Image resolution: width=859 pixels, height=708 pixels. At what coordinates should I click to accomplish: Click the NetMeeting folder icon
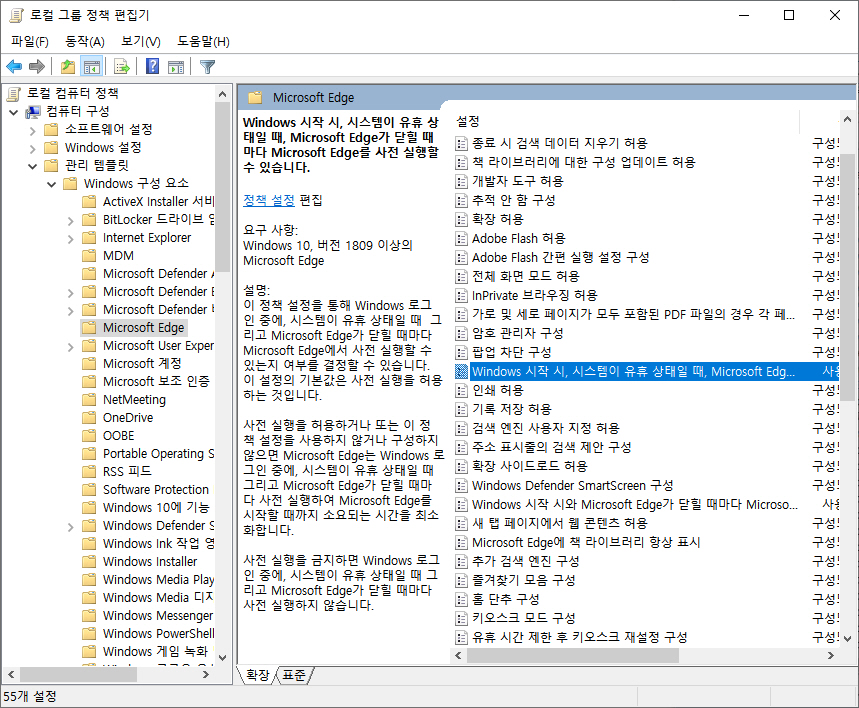click(x=89, y=399)
